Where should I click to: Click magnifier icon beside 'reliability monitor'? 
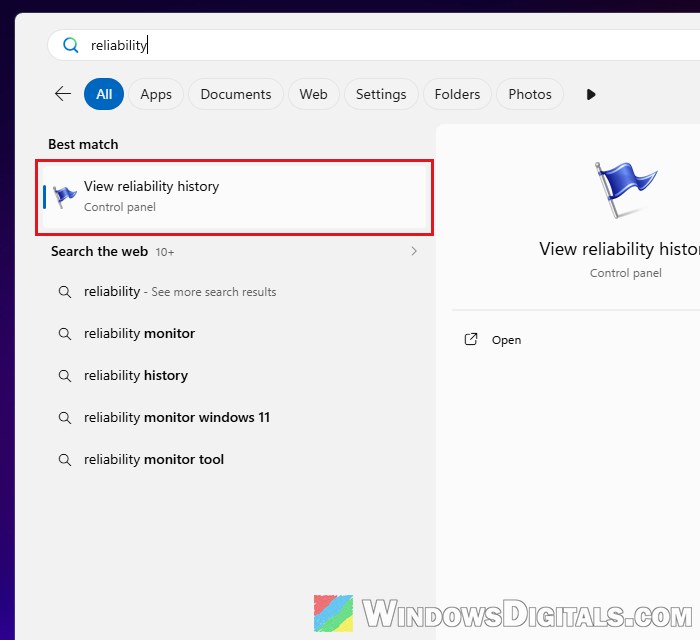65,334
